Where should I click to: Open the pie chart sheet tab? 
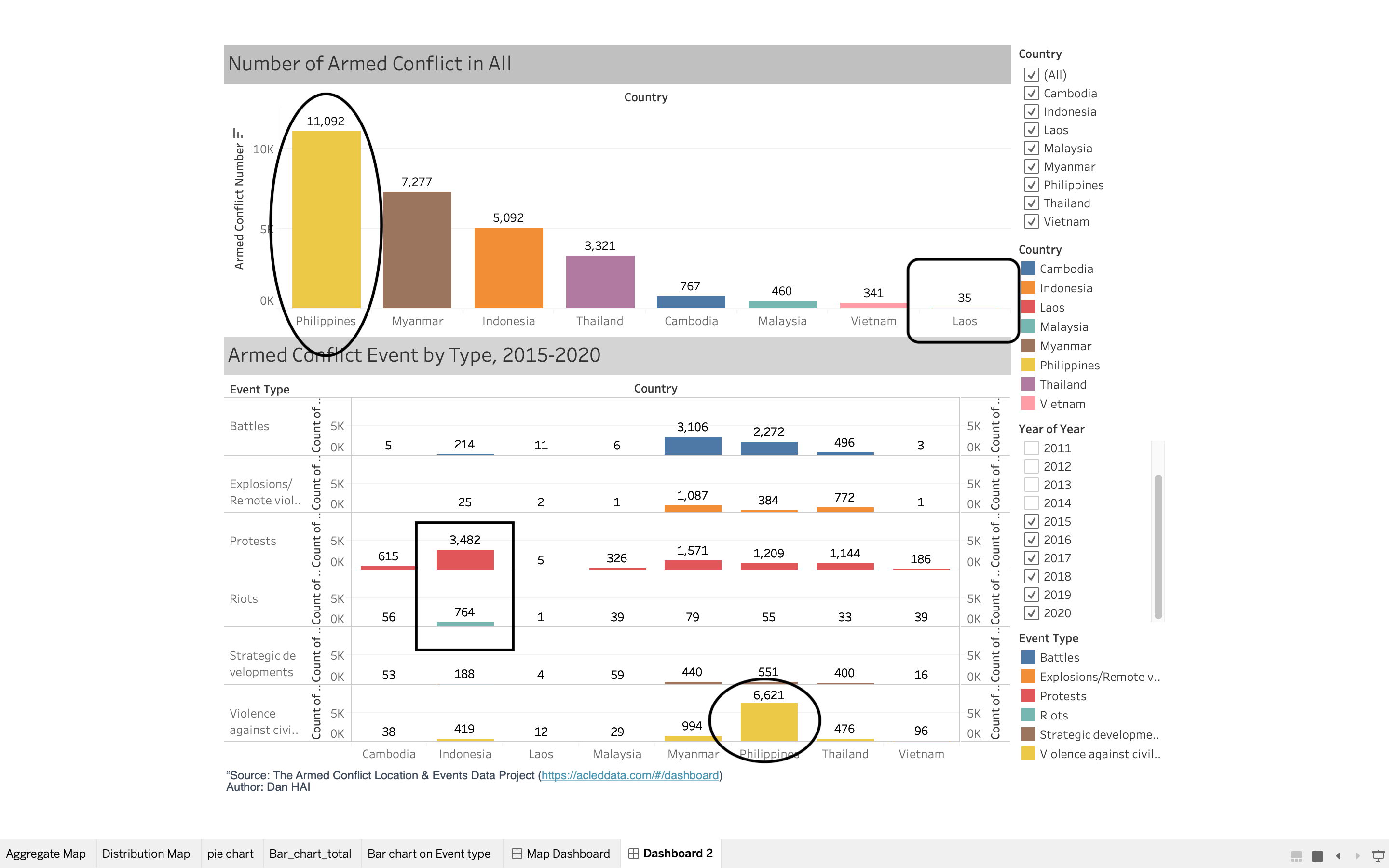tap(230, 854)
